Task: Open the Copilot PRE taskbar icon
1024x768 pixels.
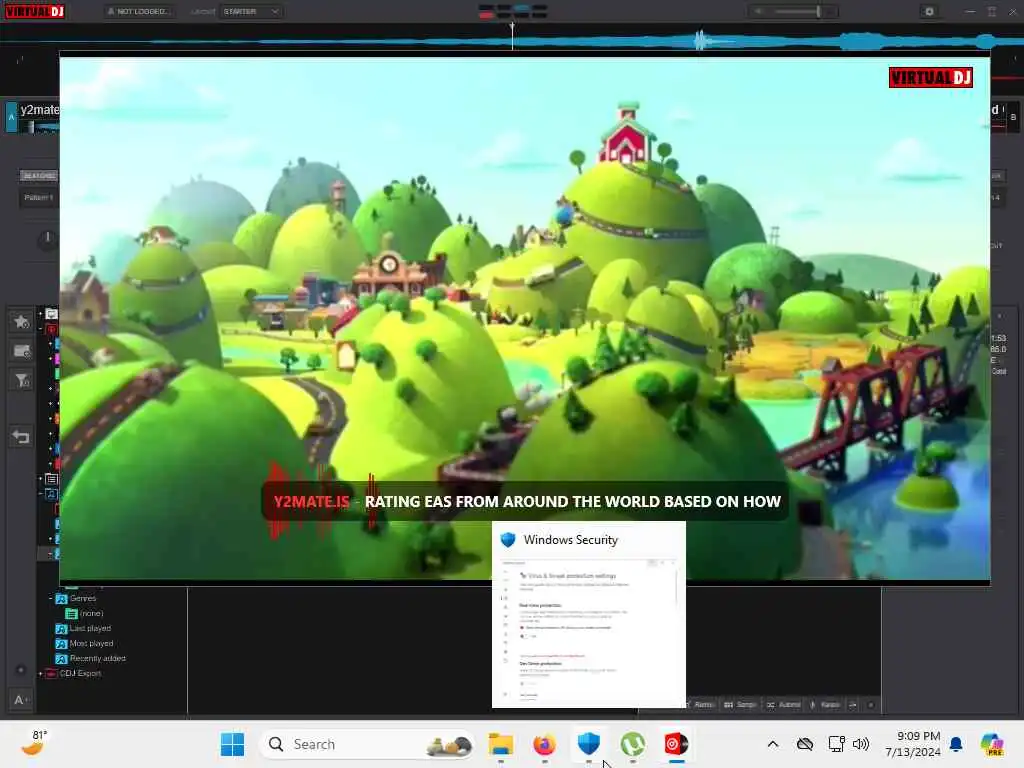Action: 992,744
